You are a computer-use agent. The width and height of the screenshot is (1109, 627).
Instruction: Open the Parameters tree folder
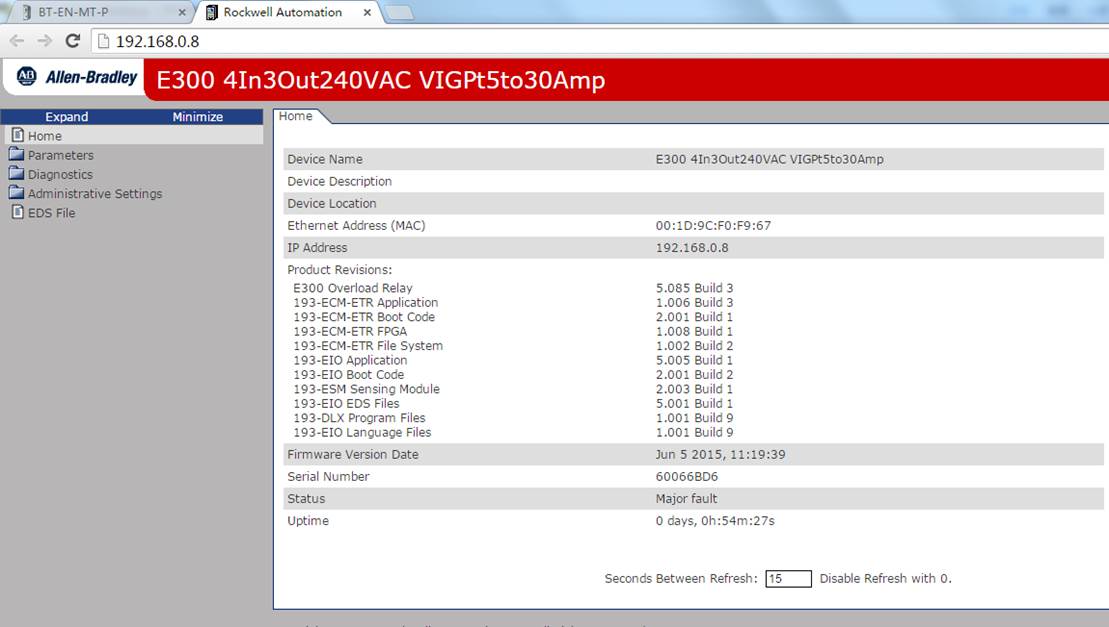[x=61, y=155]
